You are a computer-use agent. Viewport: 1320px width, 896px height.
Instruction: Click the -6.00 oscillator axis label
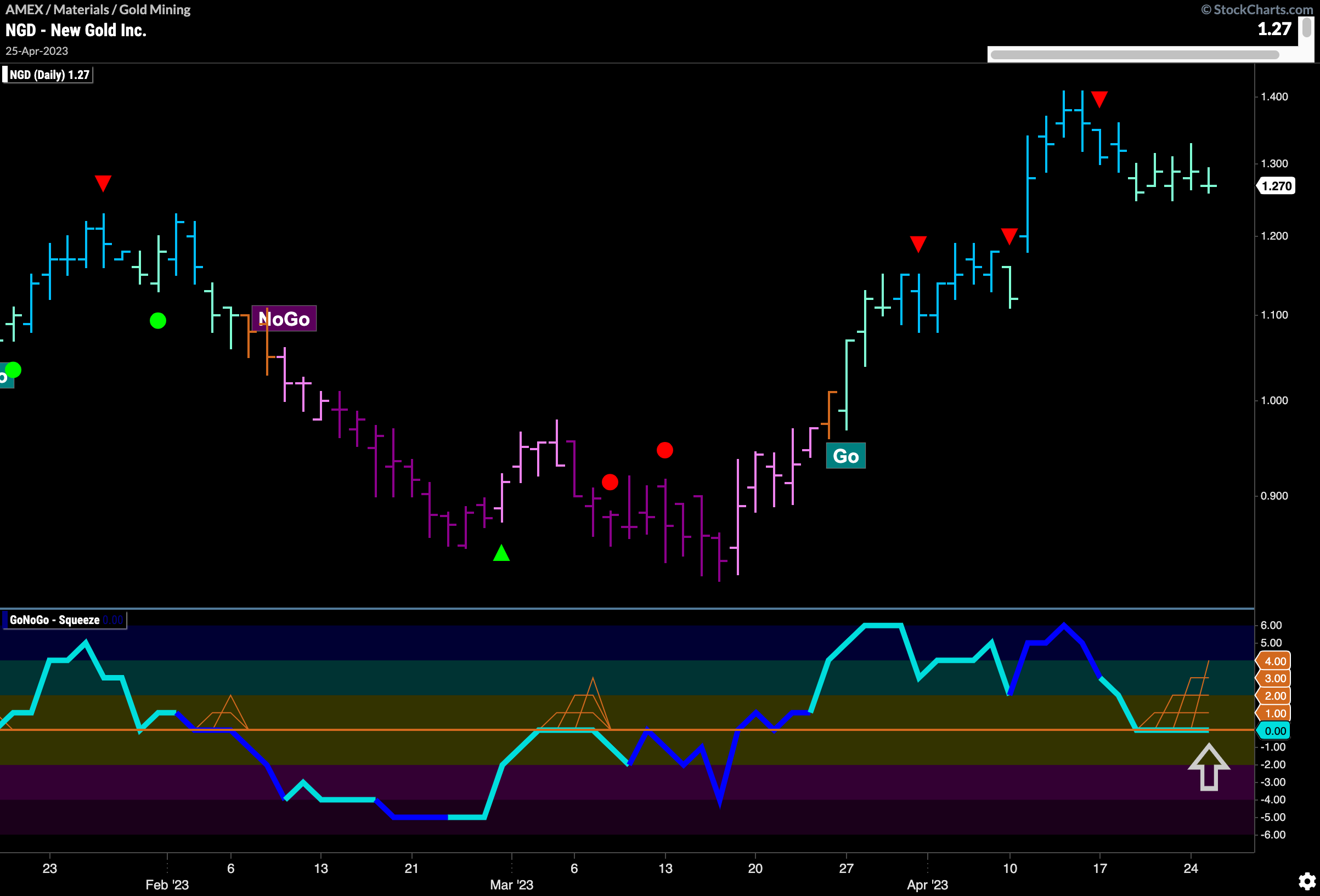click(1273, 835)
